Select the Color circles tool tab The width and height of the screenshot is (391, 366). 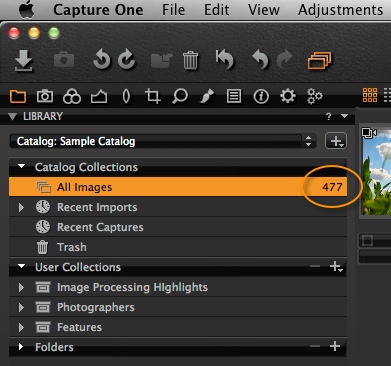pyautogui.click(x=72, y=97)
